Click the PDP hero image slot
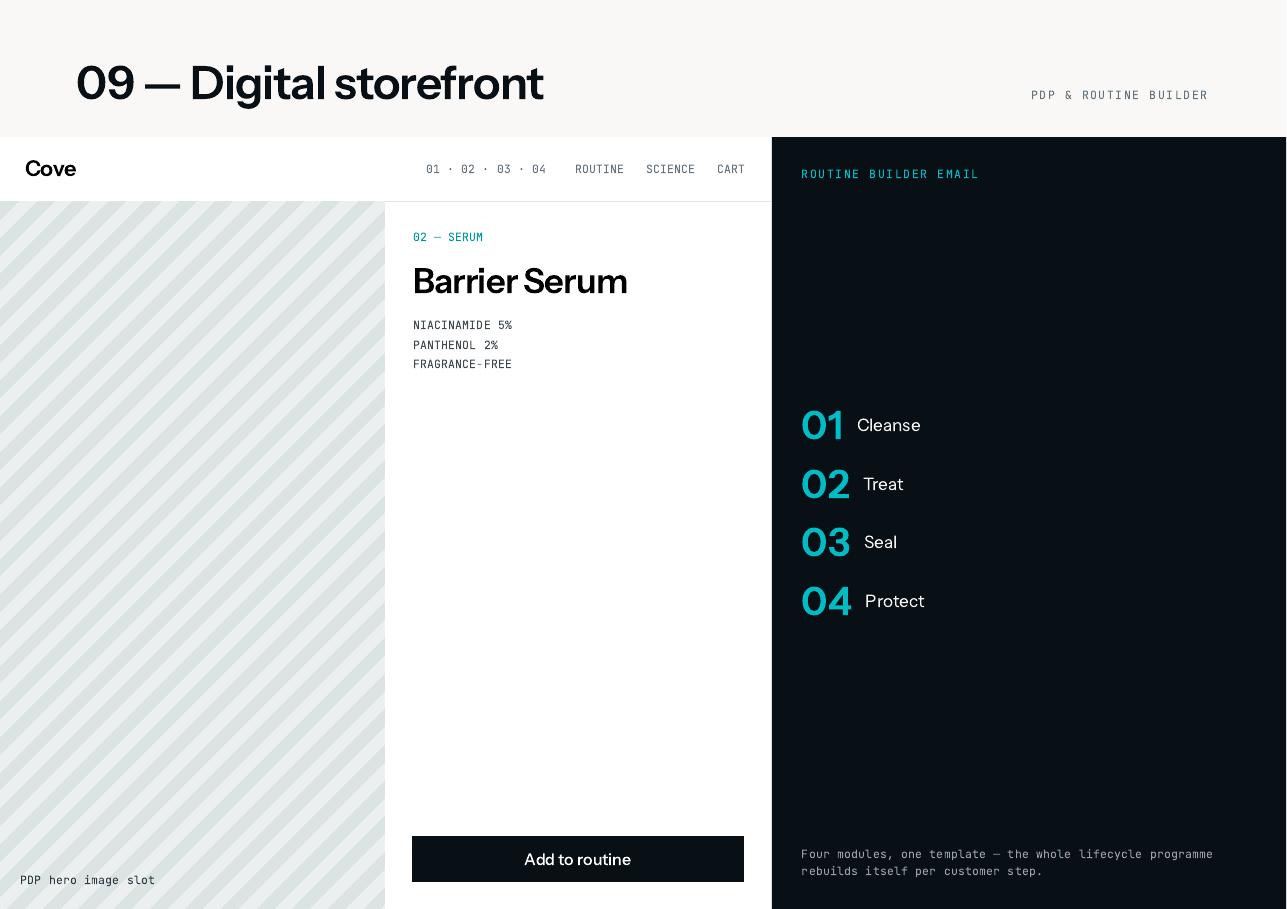This screenshot has height=909, width=1287. [192, 555]
